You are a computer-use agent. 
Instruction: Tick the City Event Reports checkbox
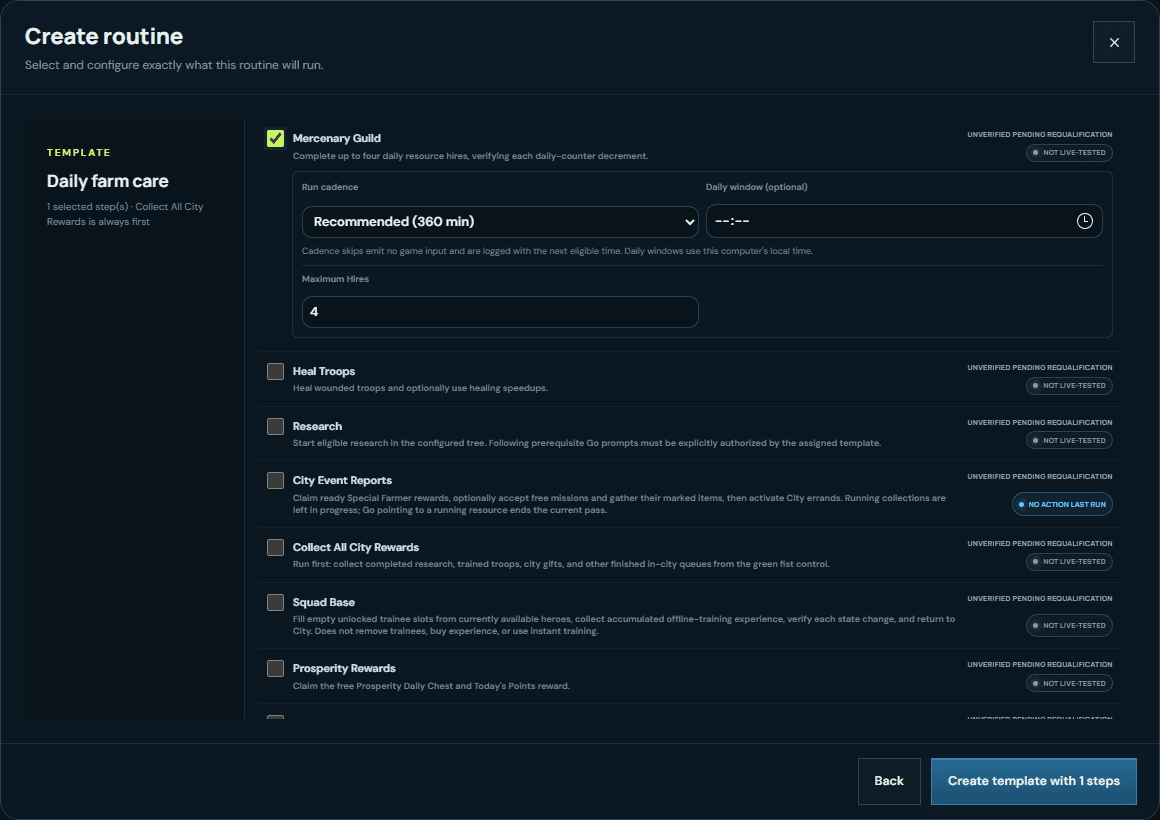coord(275,480)
